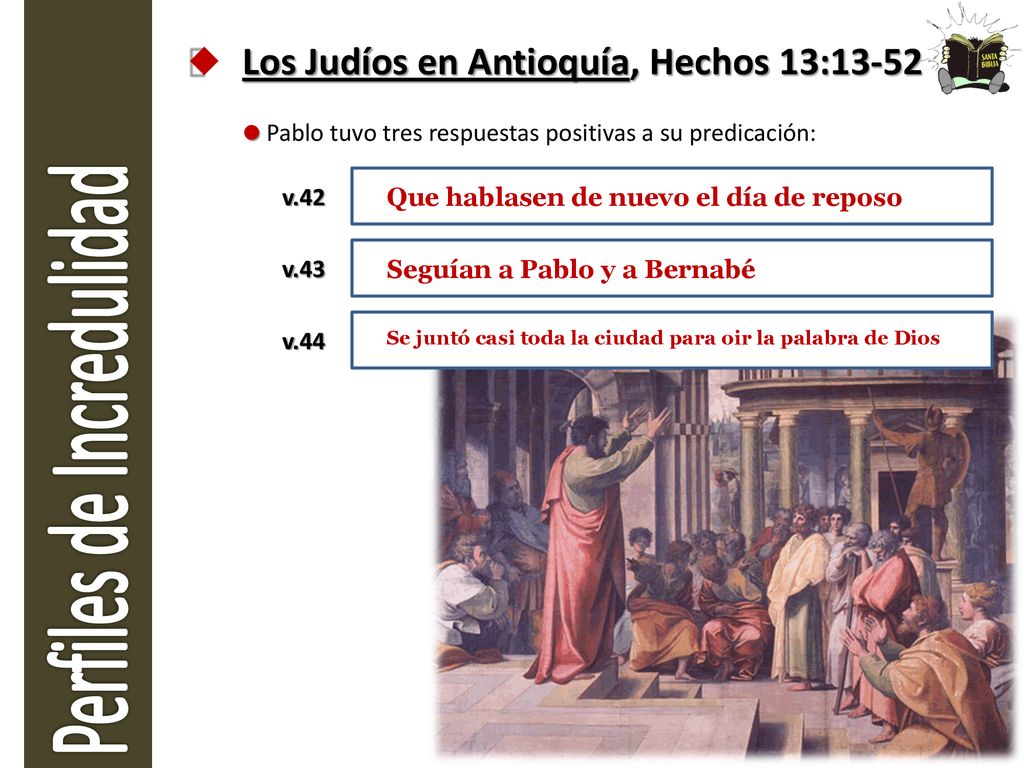Viewport: 1024px width, 768px height.
Task: Click the painting of Paul preaching
Action: click(x=726, y=562)
